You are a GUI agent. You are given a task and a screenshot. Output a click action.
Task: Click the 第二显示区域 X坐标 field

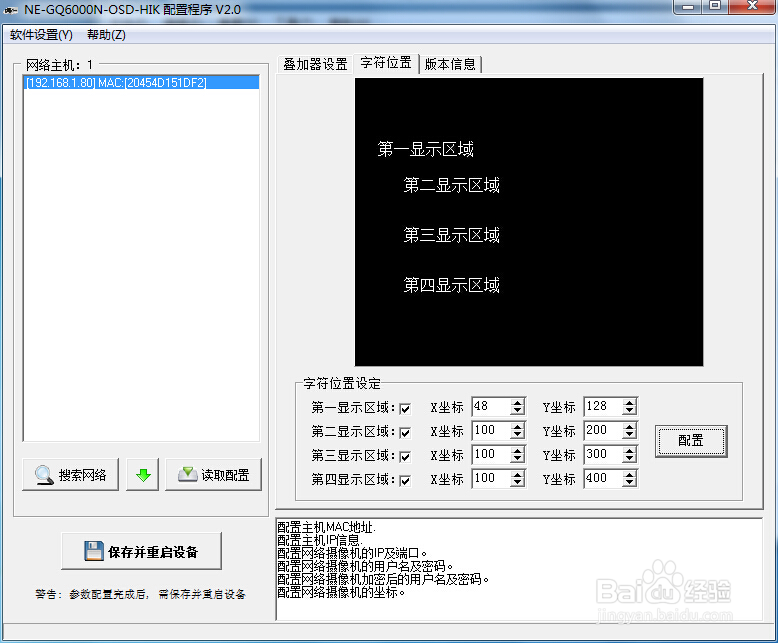pos(492,430)
